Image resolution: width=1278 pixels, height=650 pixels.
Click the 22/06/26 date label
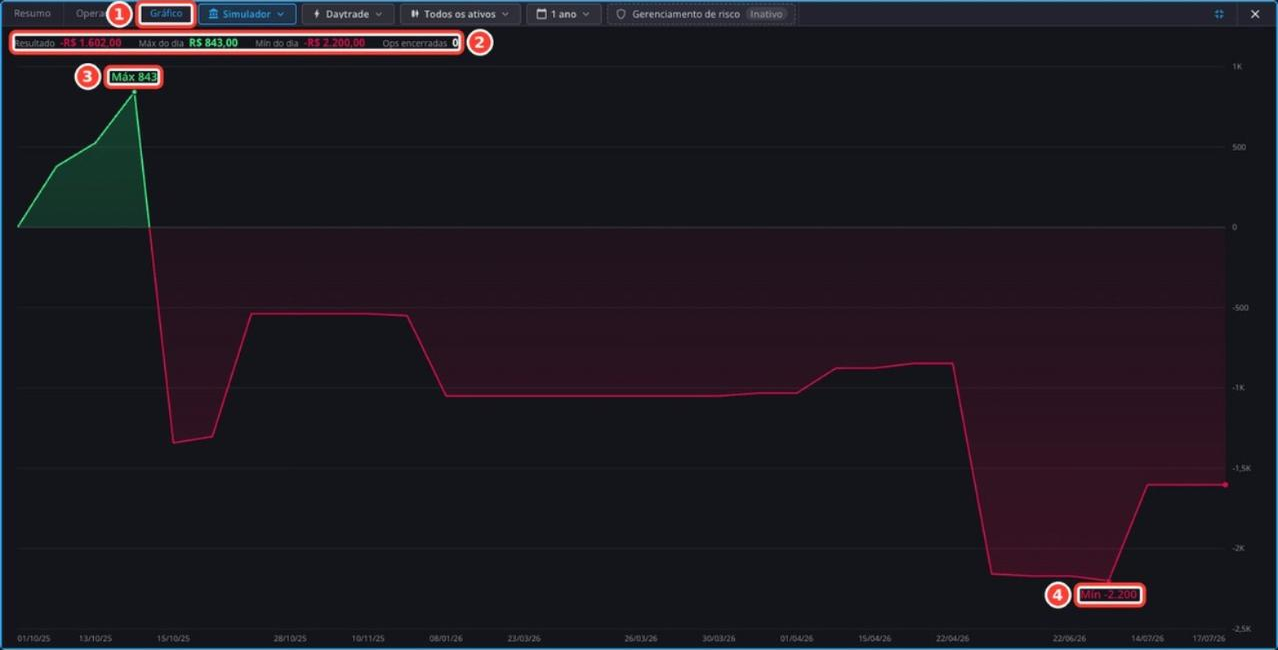click(x=1070, y=638)
